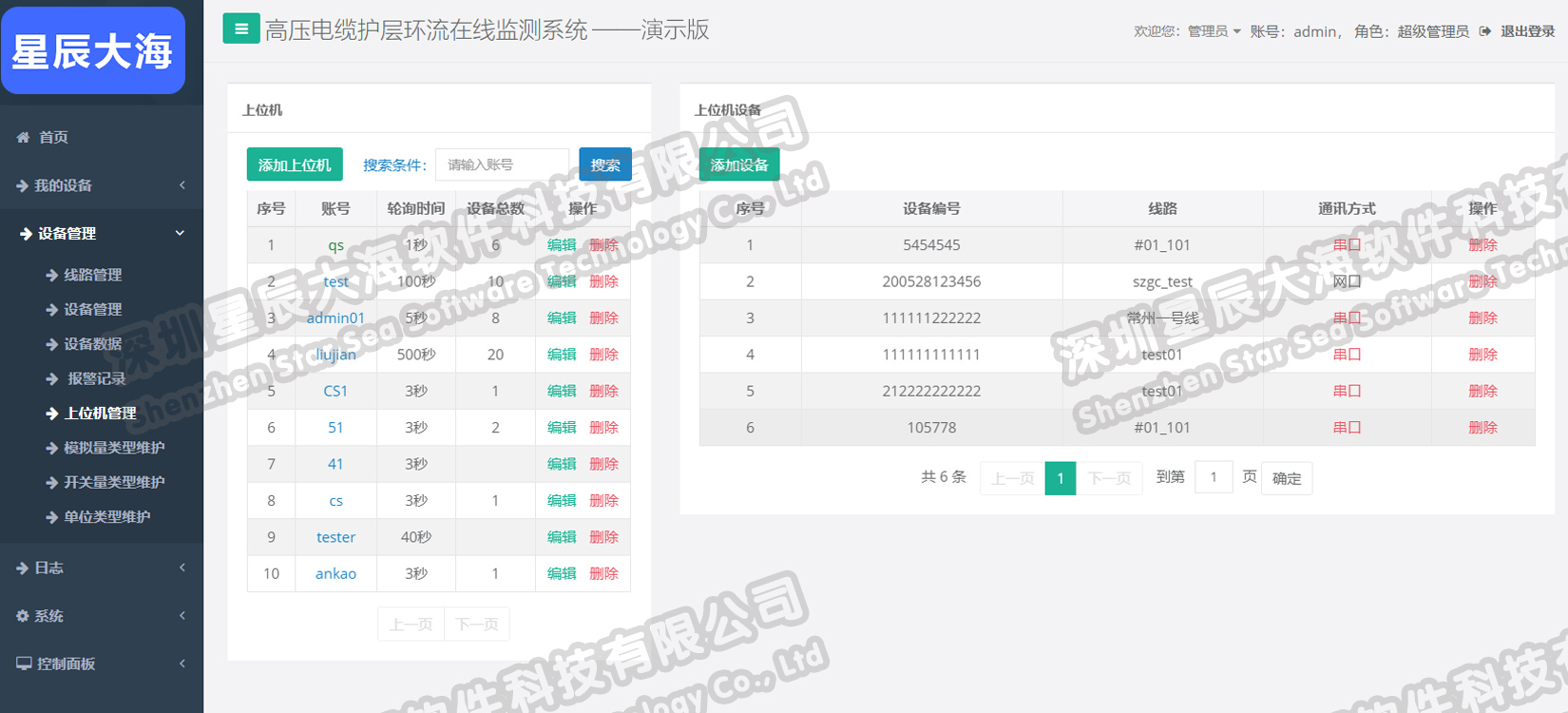The image size is (1568, 713).
Task: Open 开关量类型维护 submenu item
Action: pos(114,482)
